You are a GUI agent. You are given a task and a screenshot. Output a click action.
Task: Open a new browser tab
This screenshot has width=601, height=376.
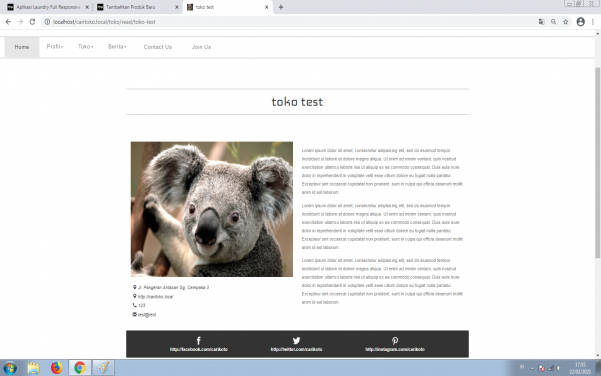[x=281, y=7]
